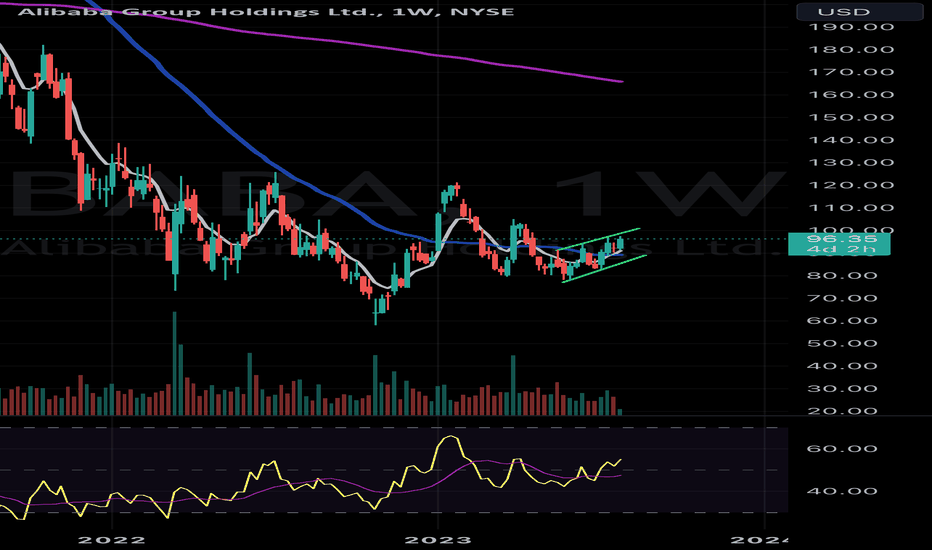932x550 pixels.
Task: Click the 180.00 price axis label
Action: point(851,49)
